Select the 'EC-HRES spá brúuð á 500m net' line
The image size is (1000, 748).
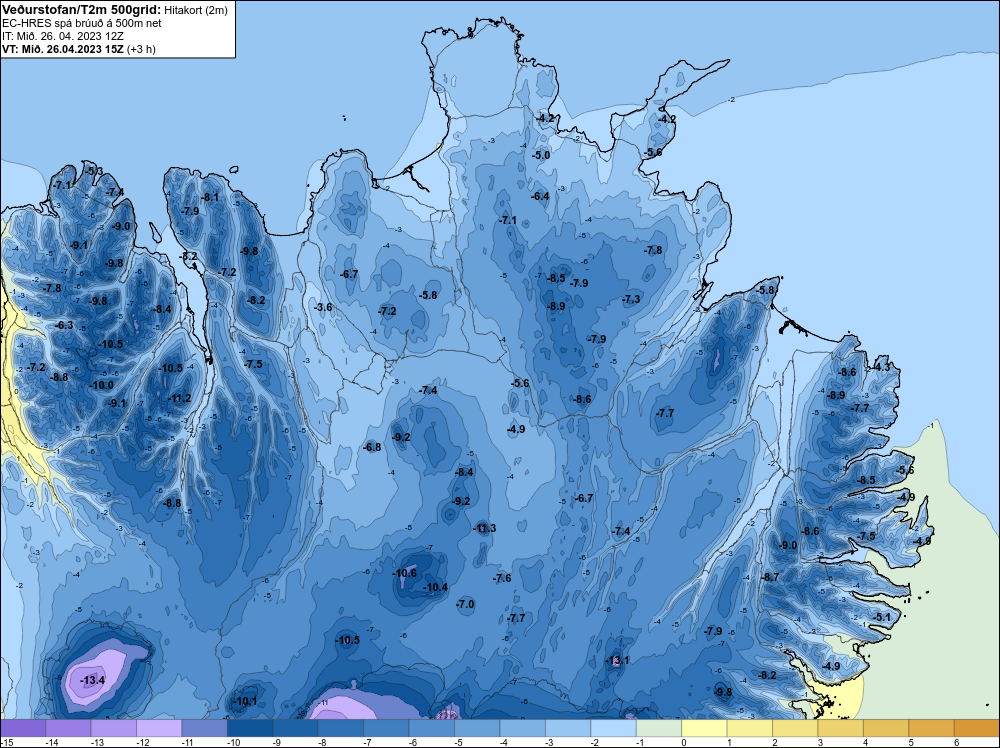tap(82, 23)
